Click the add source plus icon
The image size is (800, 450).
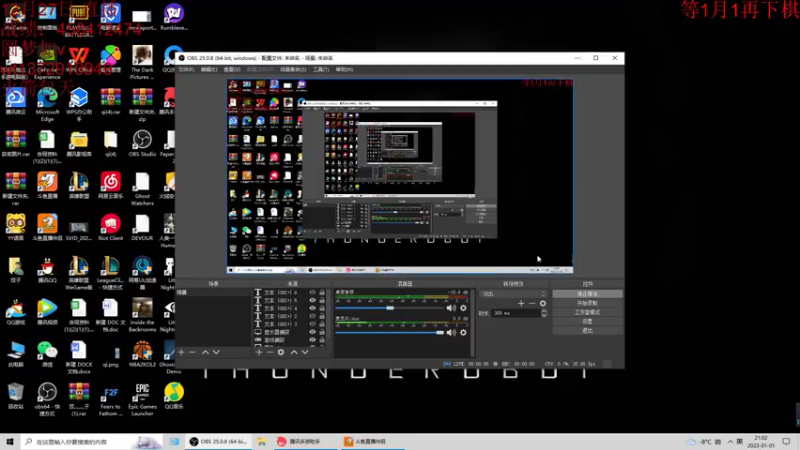[x=259, y=352]
